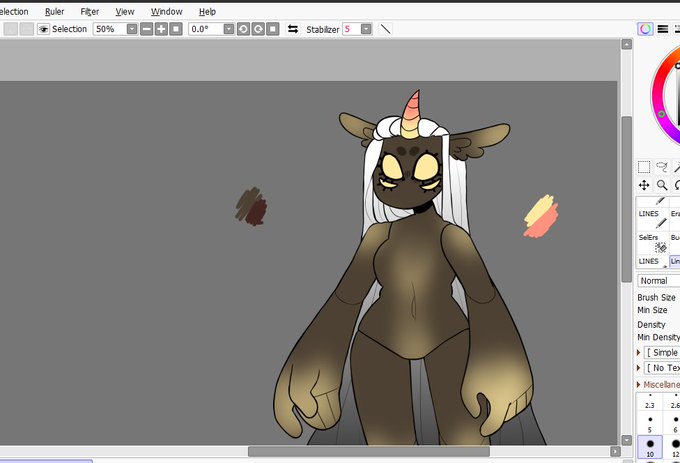Select the rectangular selection tool
680x463 pixels.
tap(644, 167)
